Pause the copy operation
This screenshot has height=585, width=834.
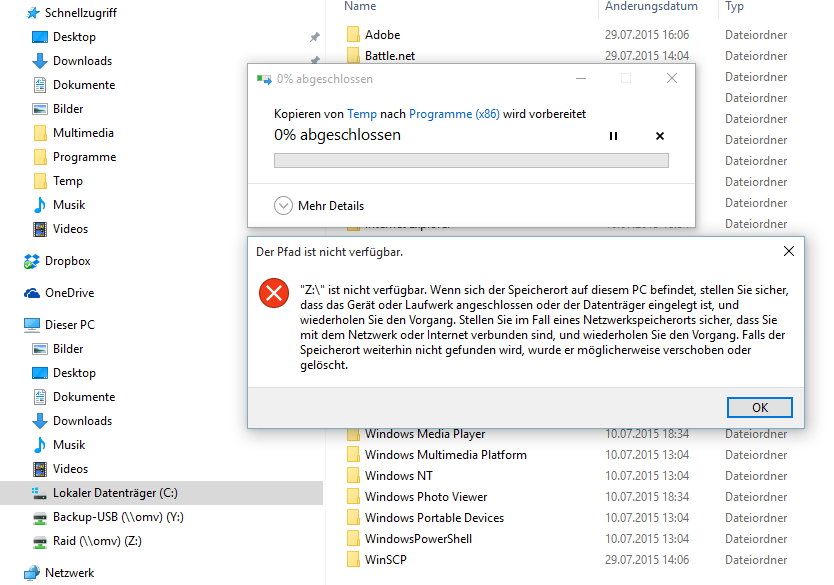[614, 136]
